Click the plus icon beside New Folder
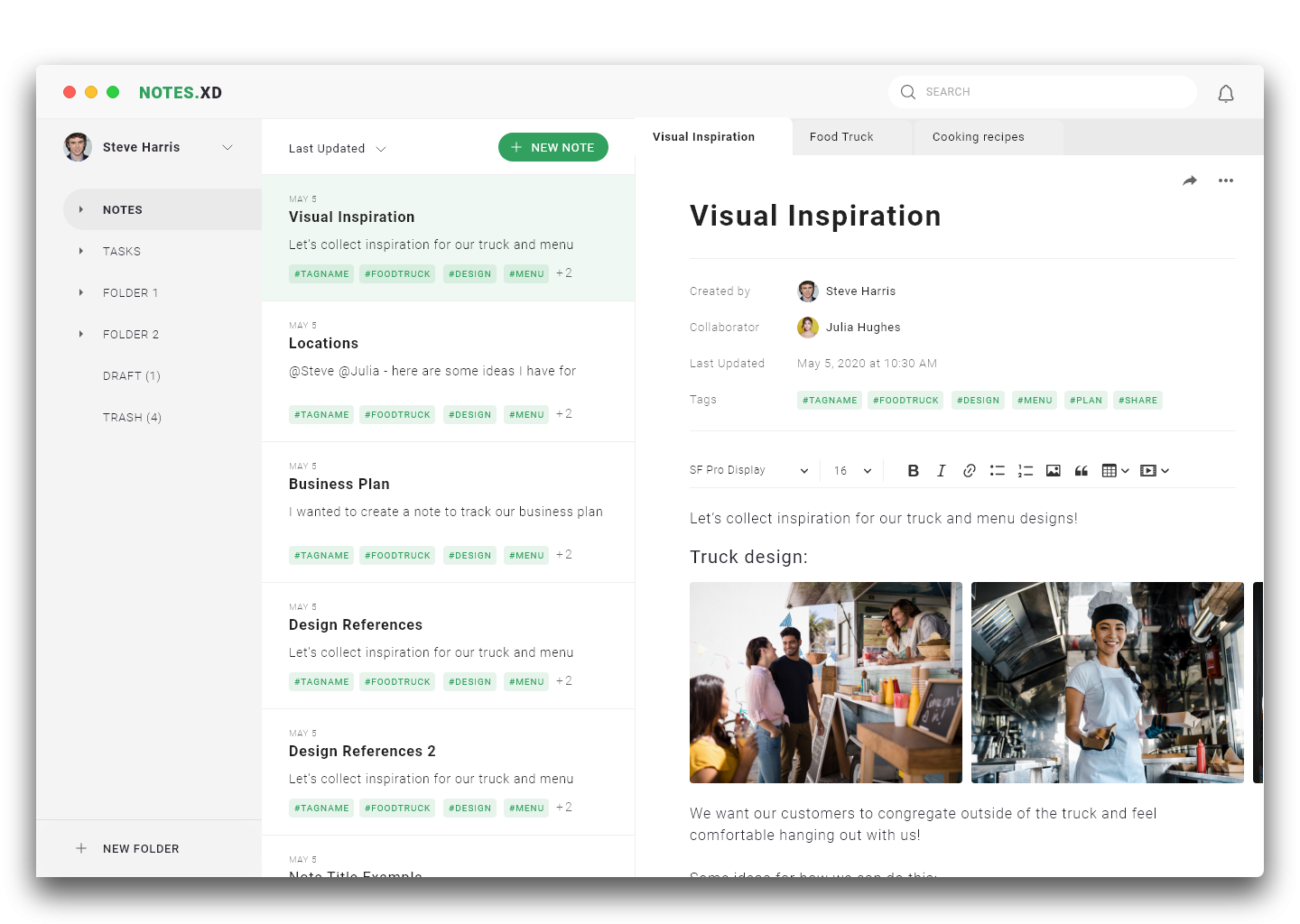This screenshot has width=1300, height=924. tap(81, 848)
